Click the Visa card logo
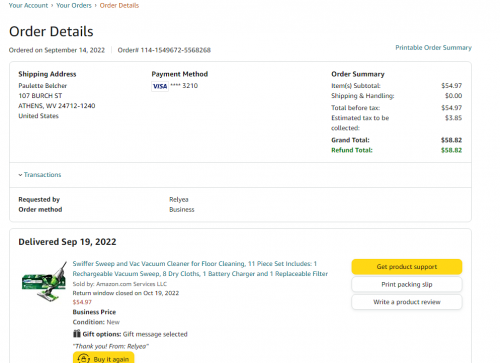 pyautogui.click(x=160, y=86)
